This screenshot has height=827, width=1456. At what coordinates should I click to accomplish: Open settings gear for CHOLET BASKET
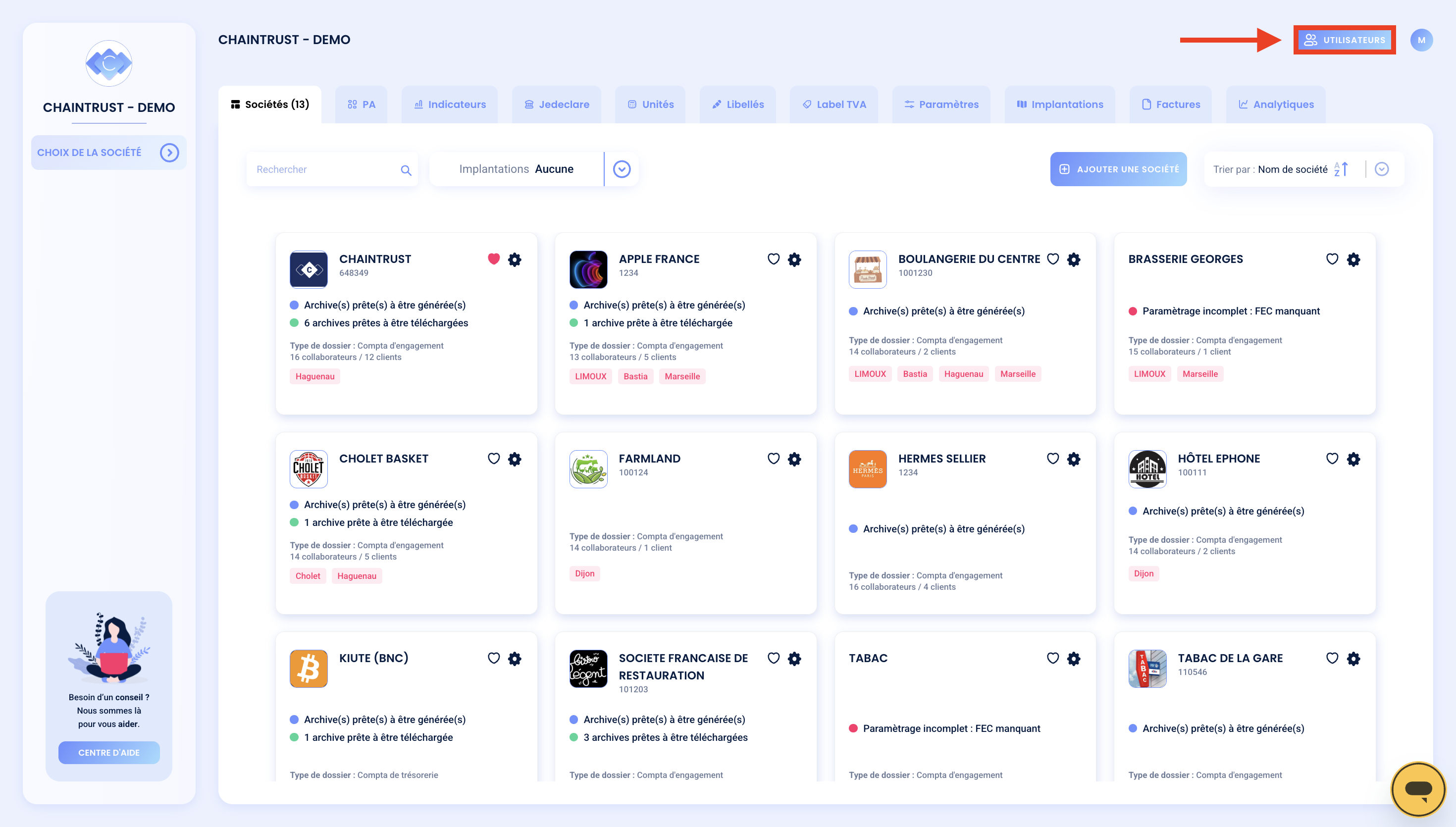pos(515,459)
